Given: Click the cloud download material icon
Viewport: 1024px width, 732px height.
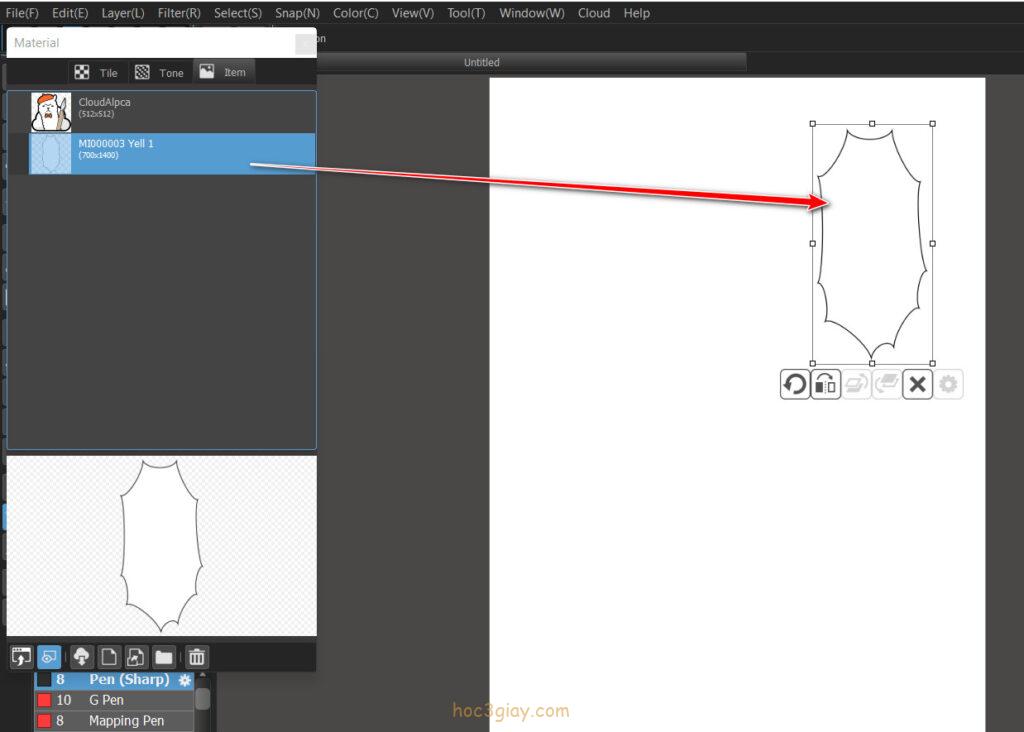Looking at the screenshot, I should click(x=82, y=657).
